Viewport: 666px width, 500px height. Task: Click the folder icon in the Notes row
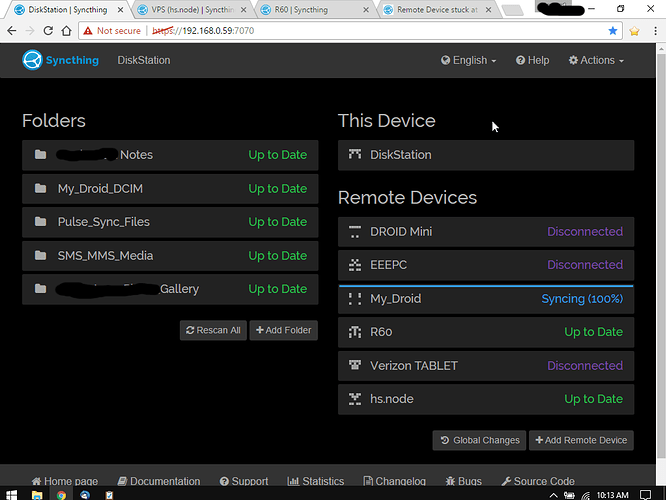40,155
